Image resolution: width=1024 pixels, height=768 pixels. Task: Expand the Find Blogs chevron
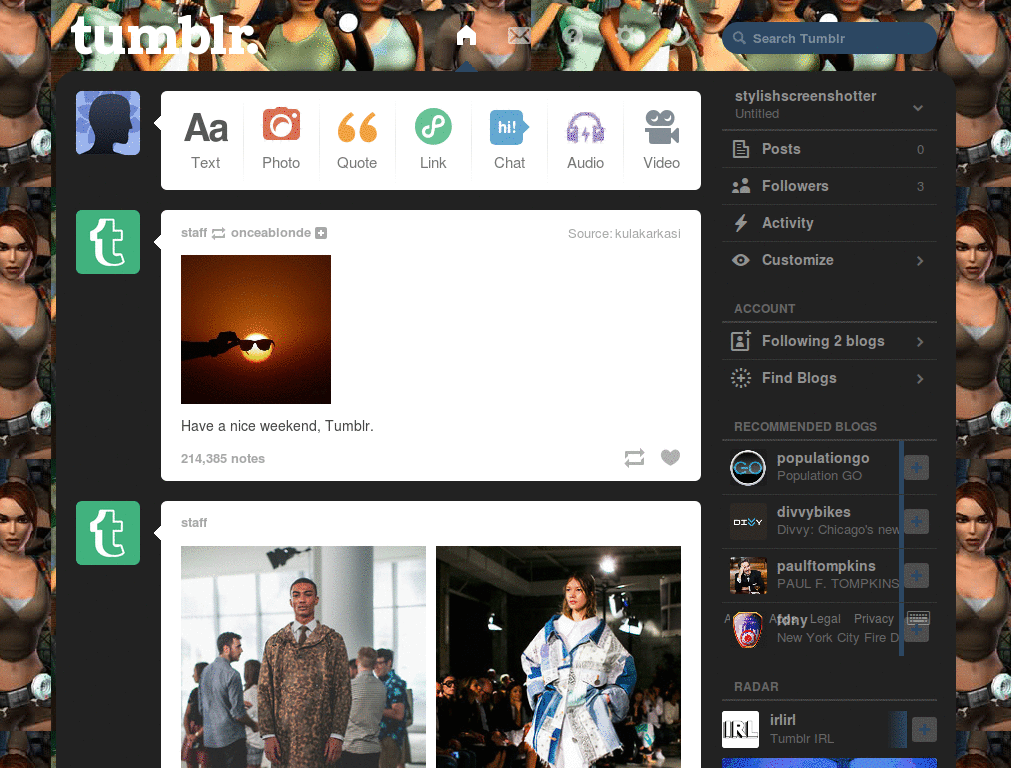(920, 379)
